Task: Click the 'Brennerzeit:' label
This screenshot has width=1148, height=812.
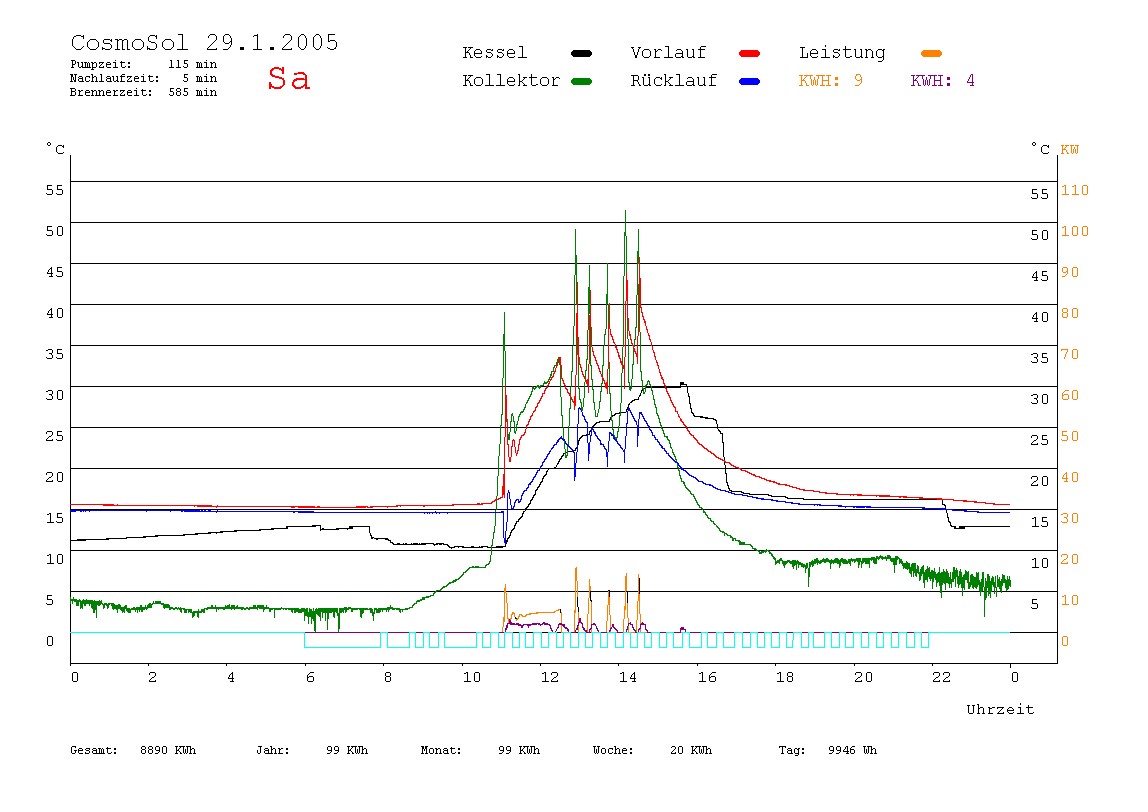Action: click(x=111, y=92)
